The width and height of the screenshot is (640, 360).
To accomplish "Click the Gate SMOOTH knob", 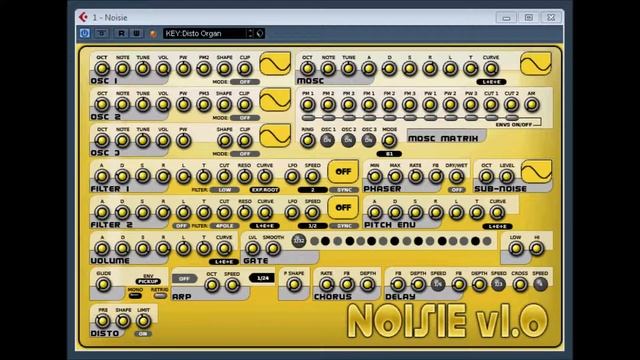I will (x=273, y=248).
